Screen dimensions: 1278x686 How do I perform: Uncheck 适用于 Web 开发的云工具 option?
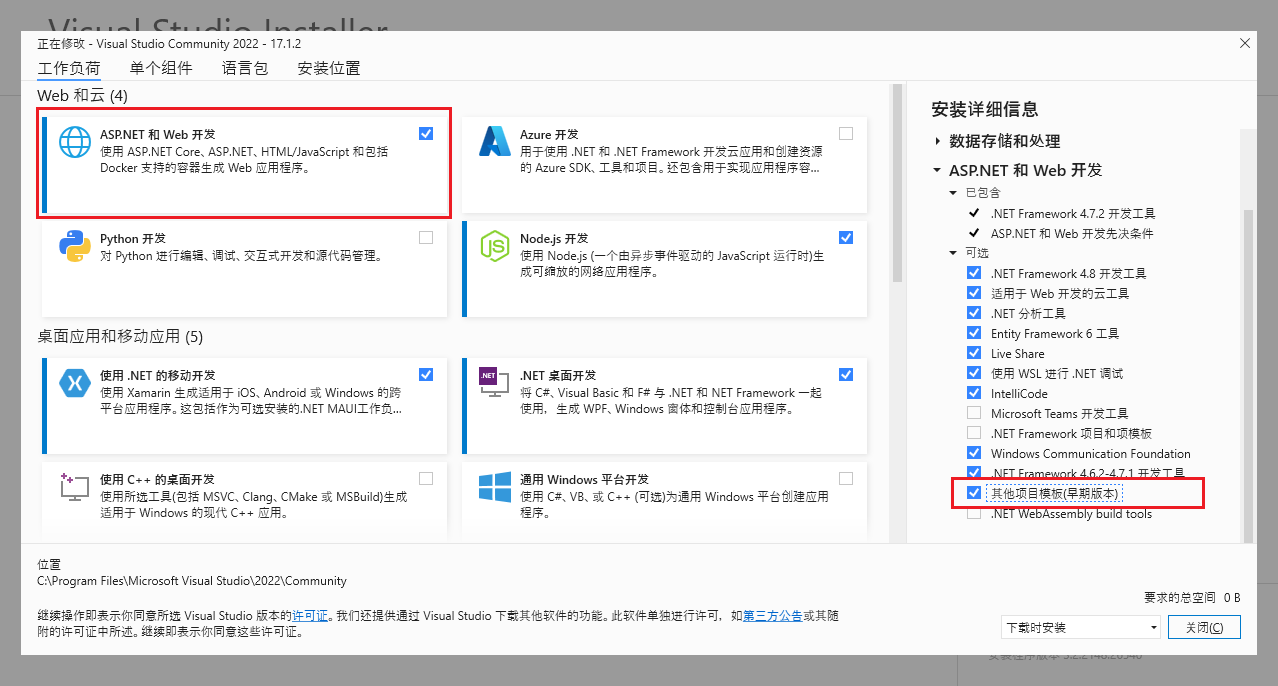(x=974, y=293)
